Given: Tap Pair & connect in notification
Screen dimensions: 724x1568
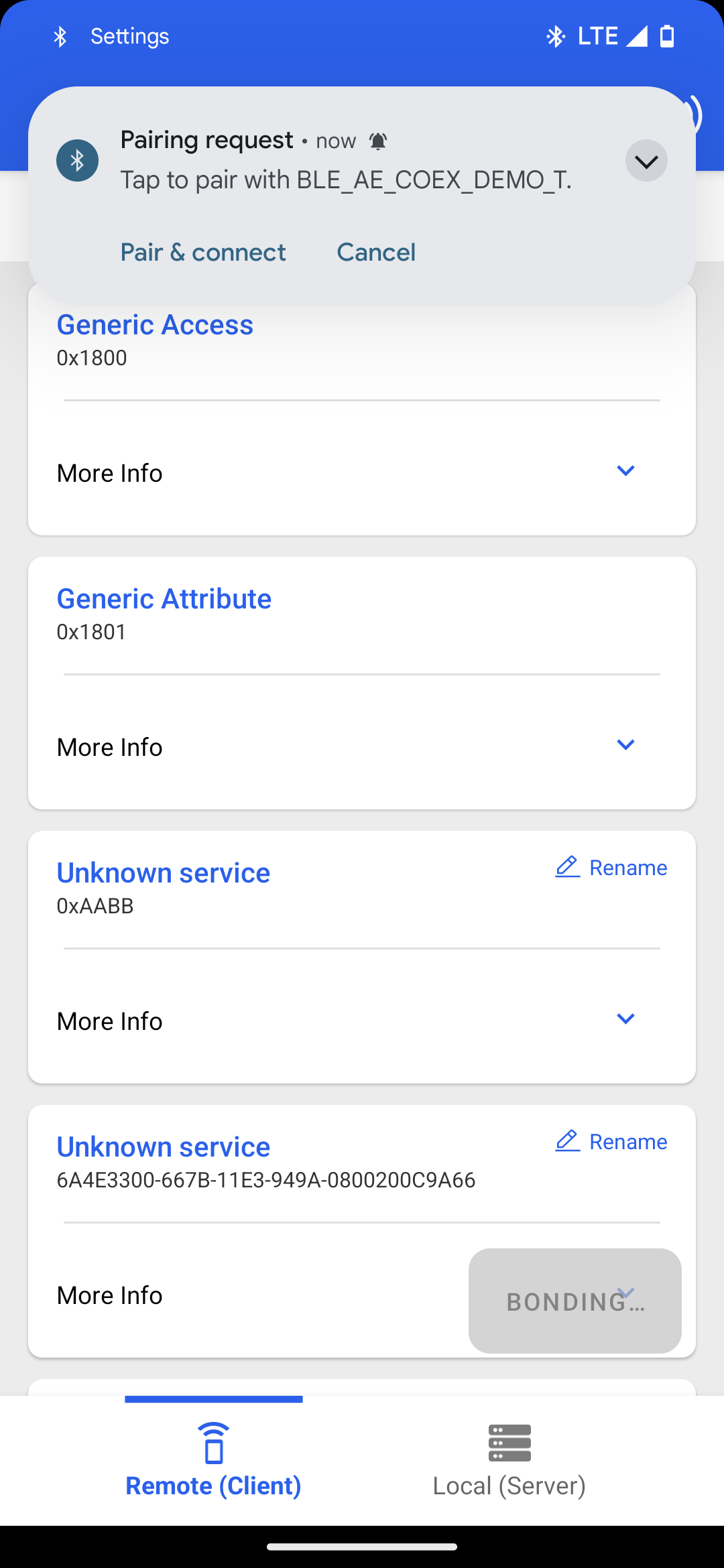Looking at the screenshot, I should click(203, 253).
